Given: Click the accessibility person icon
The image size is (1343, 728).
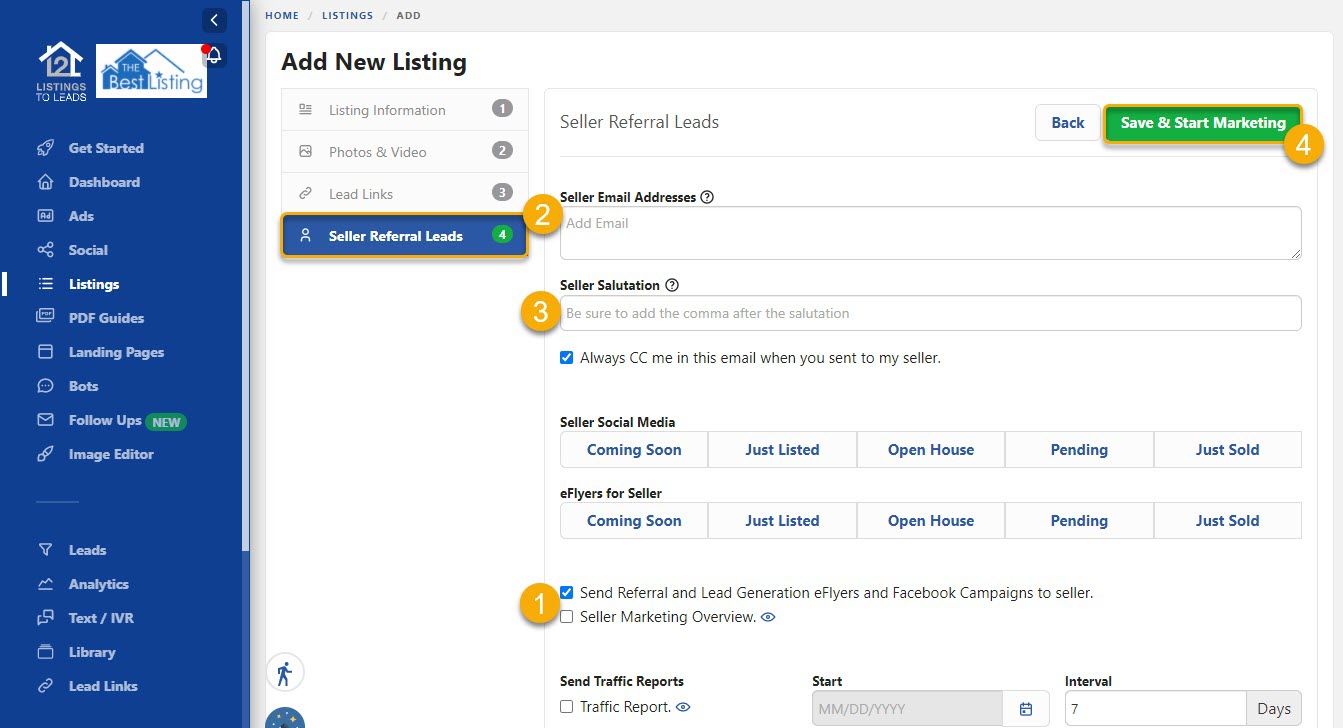Looking at the screenshot, I should click(x=285, y=672).
